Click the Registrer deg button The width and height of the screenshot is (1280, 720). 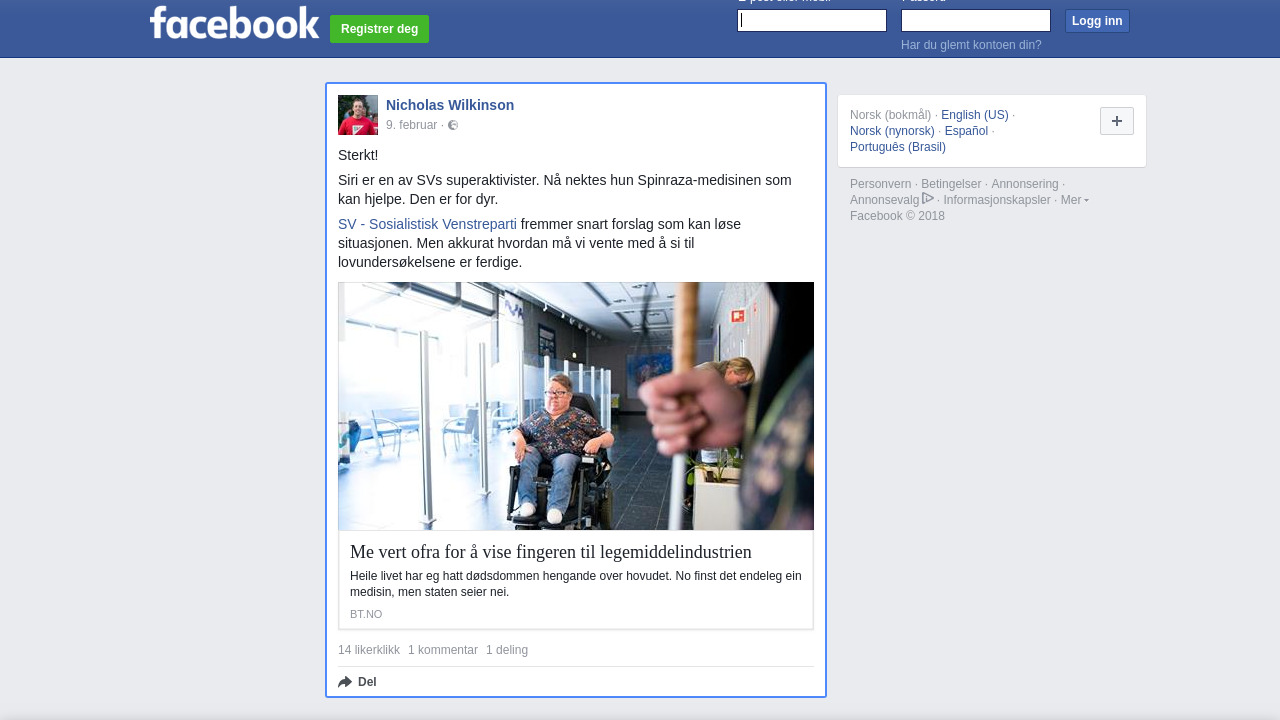click(379, 29)
